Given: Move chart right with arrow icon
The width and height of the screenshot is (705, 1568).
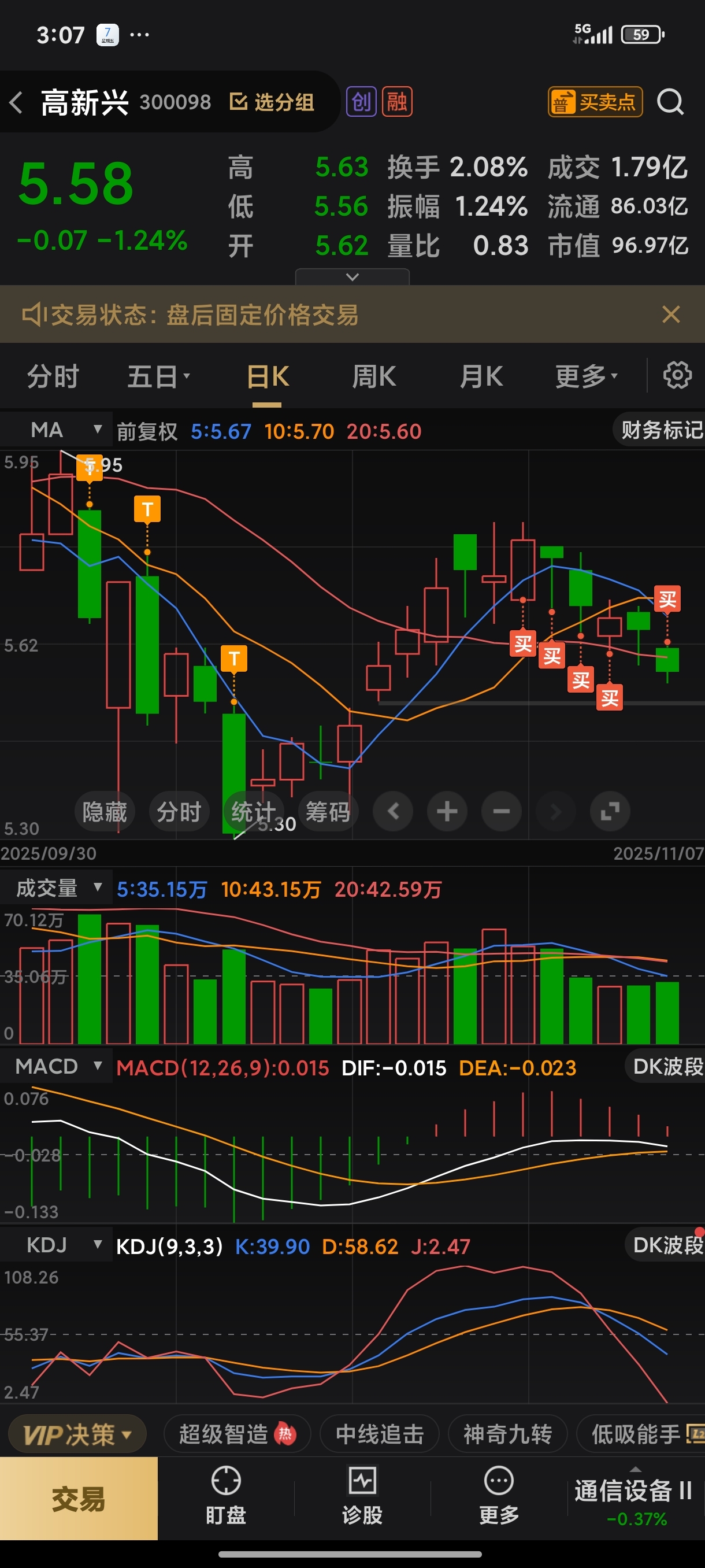Looking at the screenshot, I should pos(555,811).
